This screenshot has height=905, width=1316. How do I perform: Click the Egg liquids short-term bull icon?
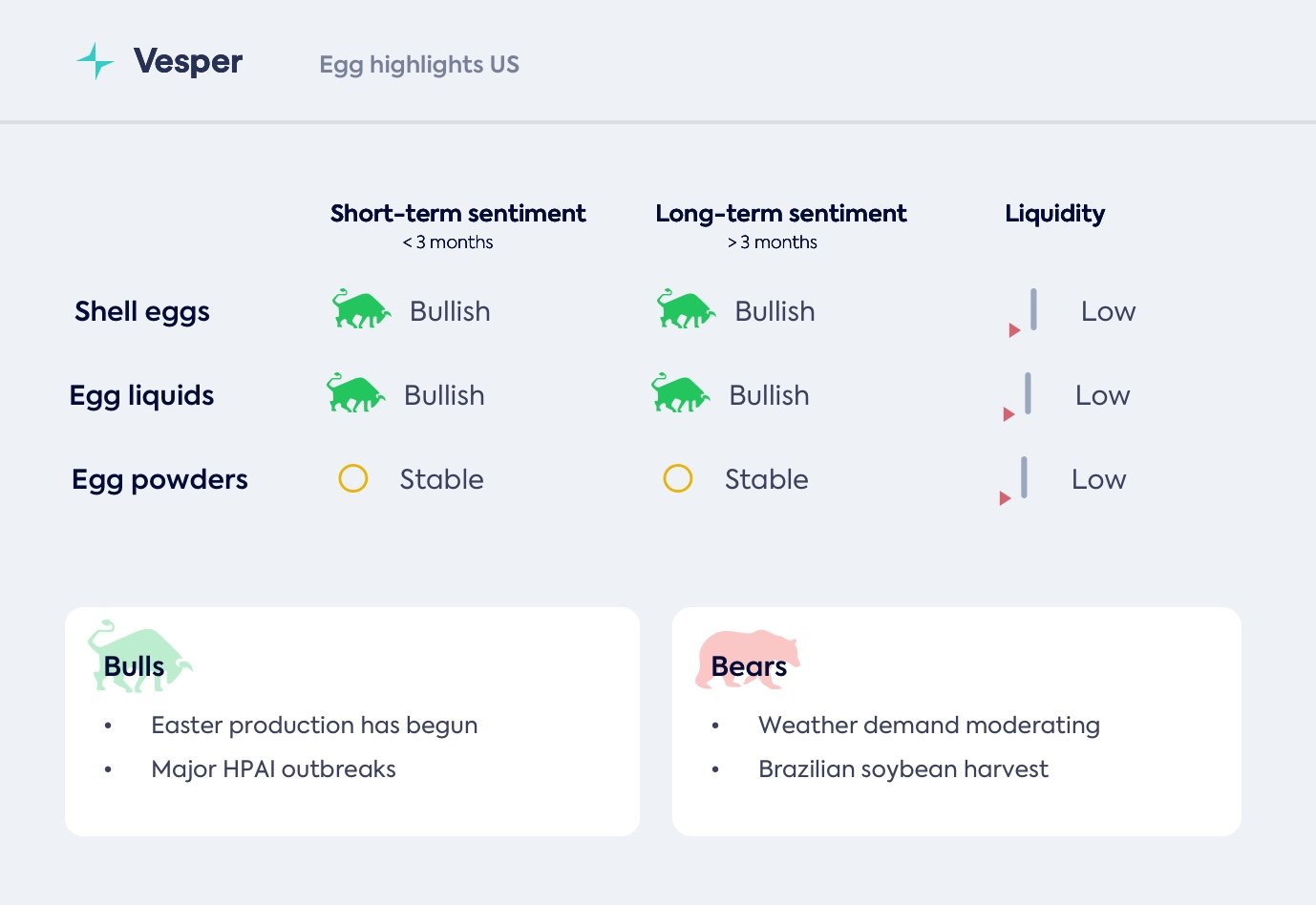354,393
